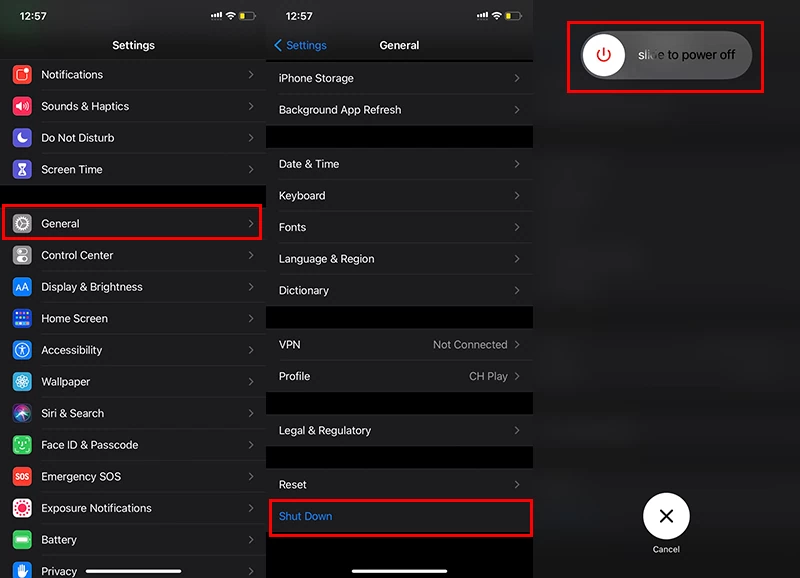Tap the red power icon on the slider

click(603, 55)
